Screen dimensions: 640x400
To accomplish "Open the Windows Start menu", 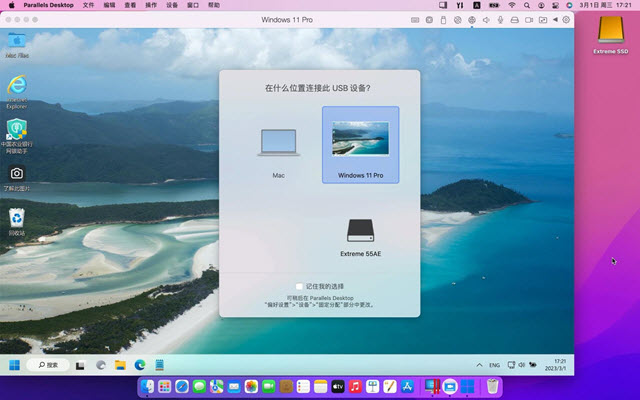I will click(14, 365).
